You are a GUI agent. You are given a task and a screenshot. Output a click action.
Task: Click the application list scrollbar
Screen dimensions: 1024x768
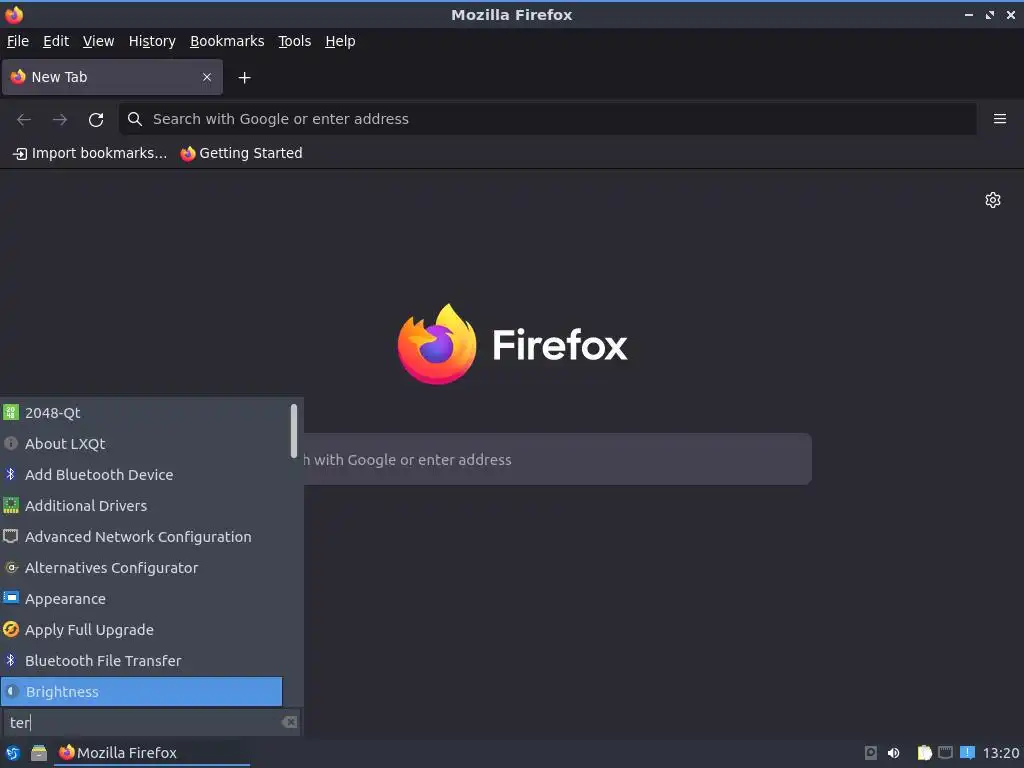[294, 431]
